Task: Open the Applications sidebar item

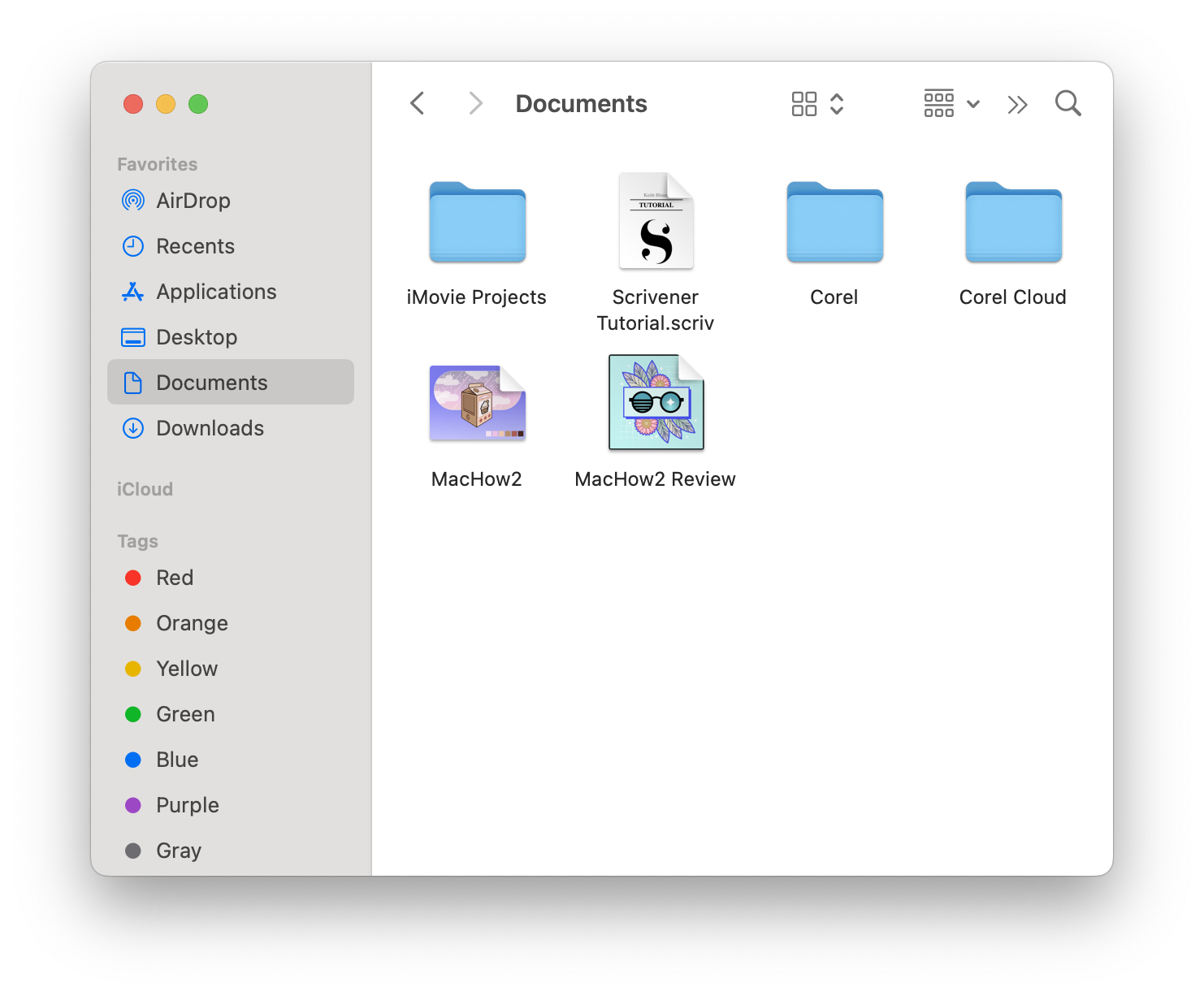Action: click(x=215, y=292)
